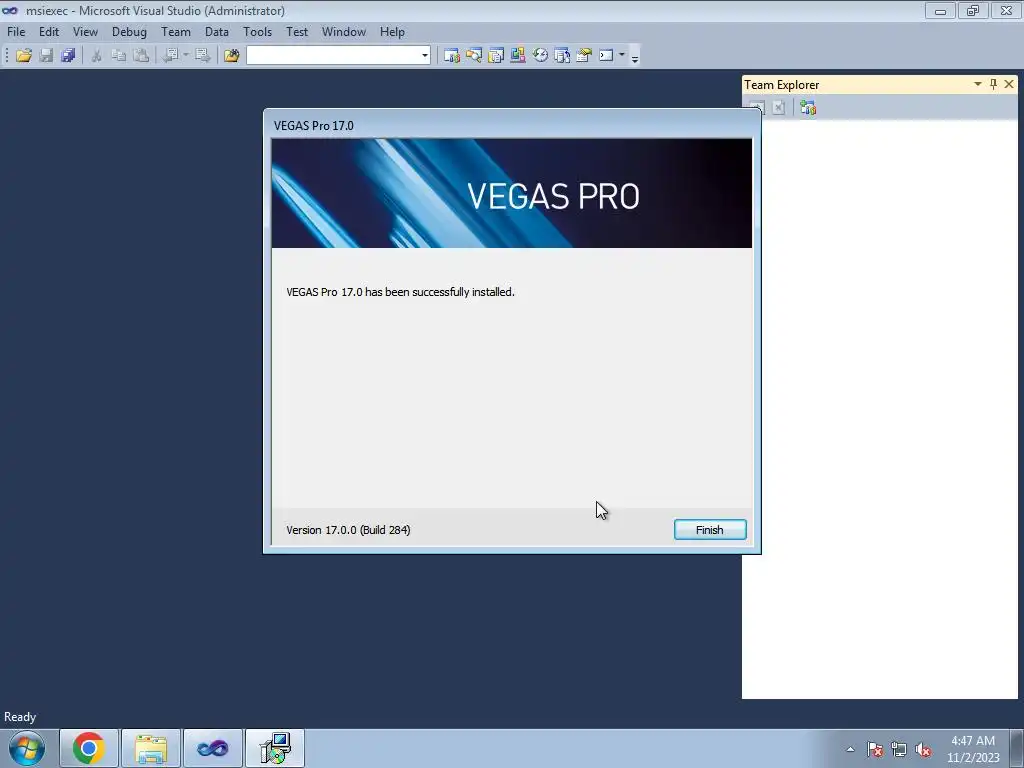This screenshot has width=1024, height=768.
Task: Minimize the Visual Studio window
Action: click(940, 10)
